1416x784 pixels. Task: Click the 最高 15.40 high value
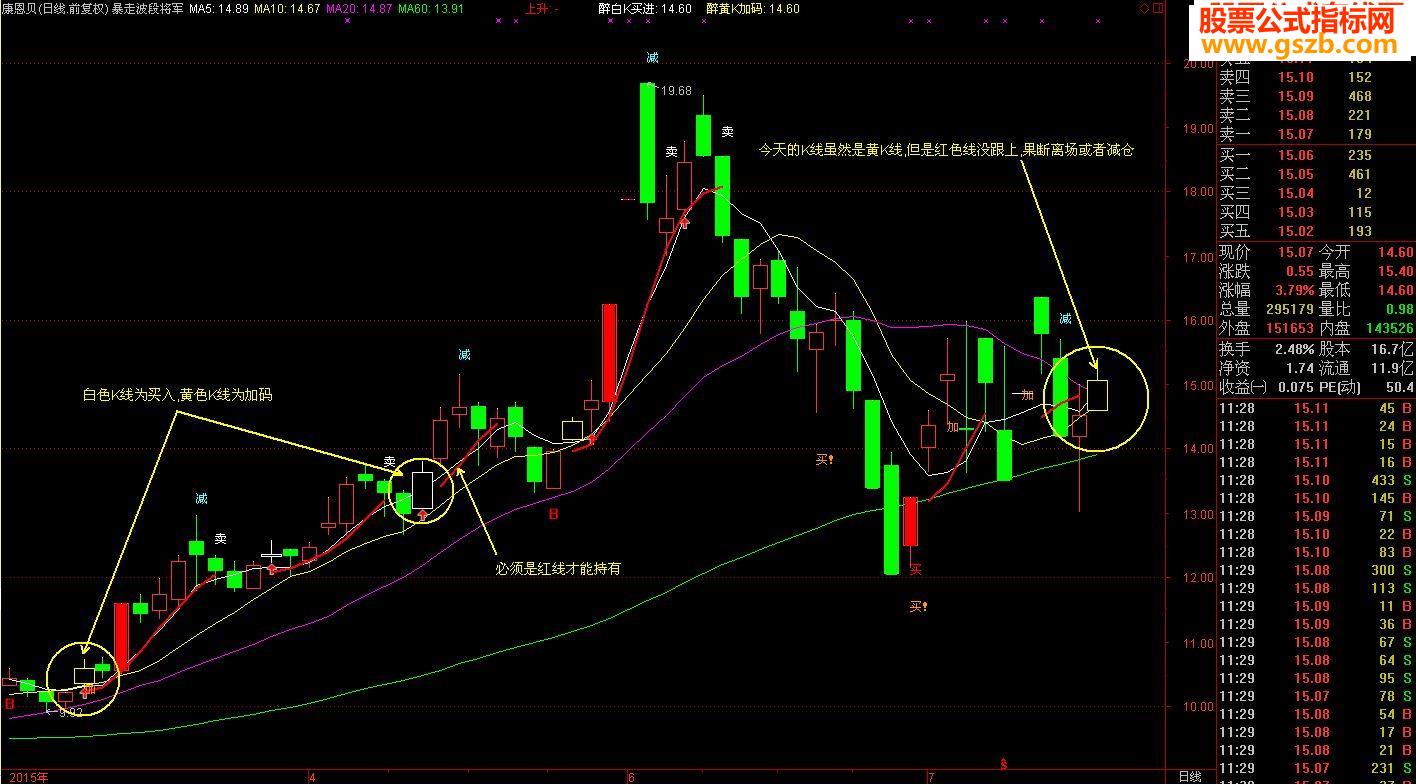click(x=1395, y=271)
